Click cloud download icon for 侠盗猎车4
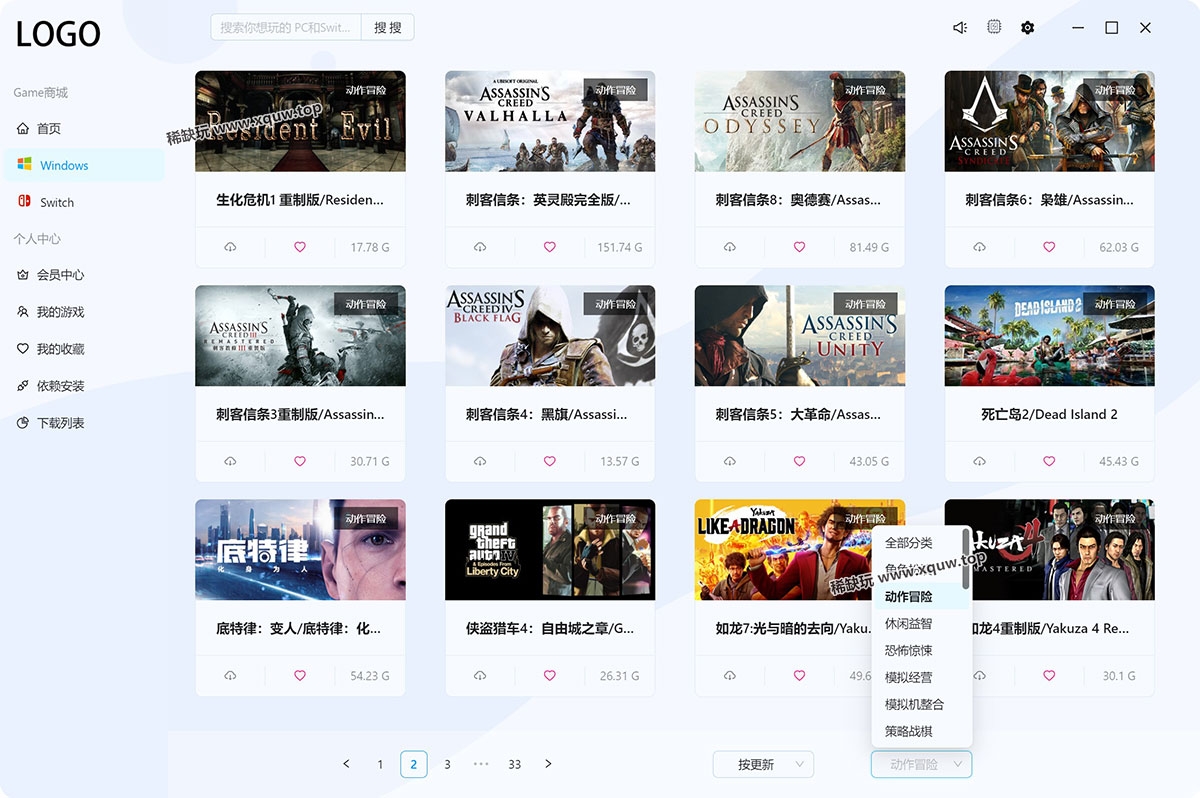Image resolution: width=1200 pixels, height=798 pixels. pyautogui.click(x=480, y=676)
